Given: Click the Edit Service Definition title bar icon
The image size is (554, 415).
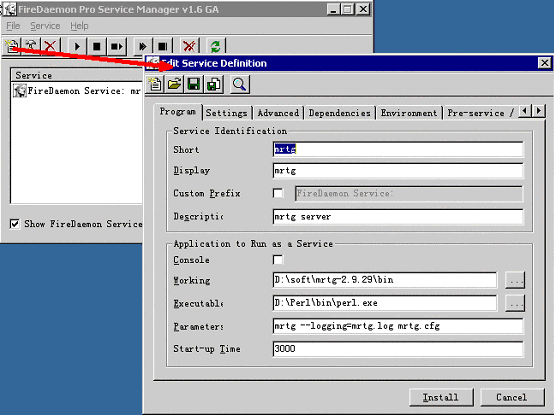Looking at the screenshot, I should pyautogui.click(x=153, y=63).
